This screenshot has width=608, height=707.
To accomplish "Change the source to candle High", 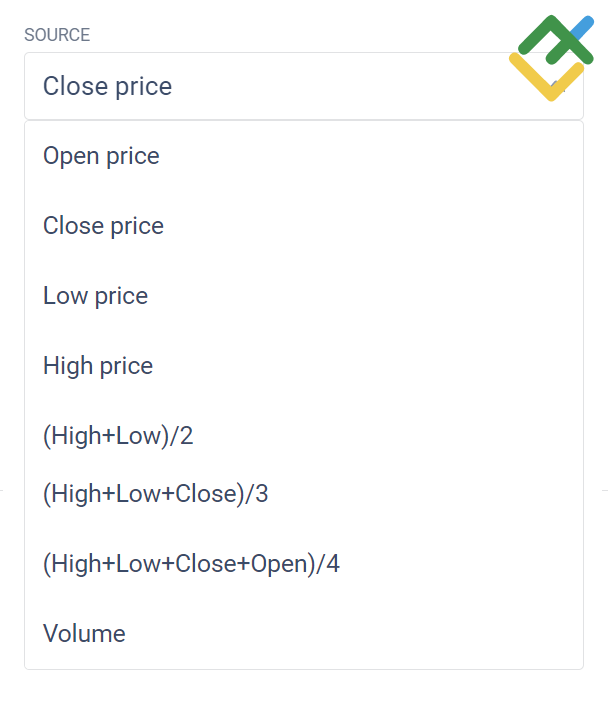I will coord(304,366).
